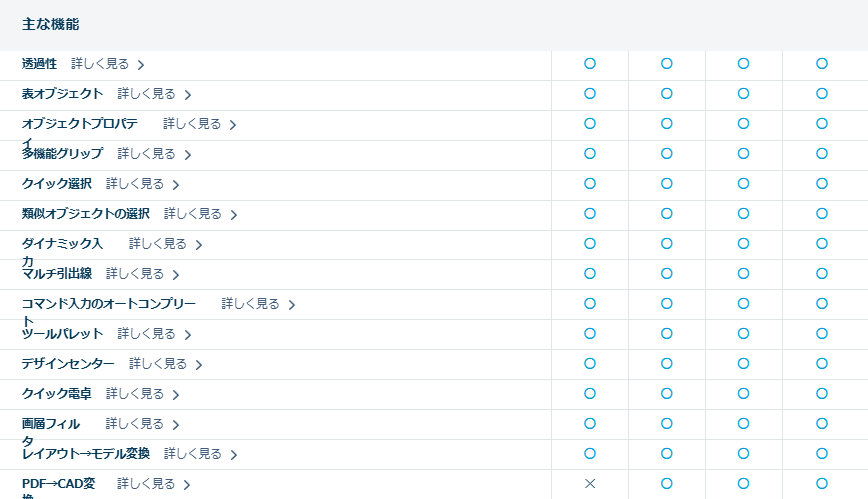The height and width of the screenshot is (499, 868).
Task: Open 詳しく見る link for ダイナミック入力
Action: (158, 244)
